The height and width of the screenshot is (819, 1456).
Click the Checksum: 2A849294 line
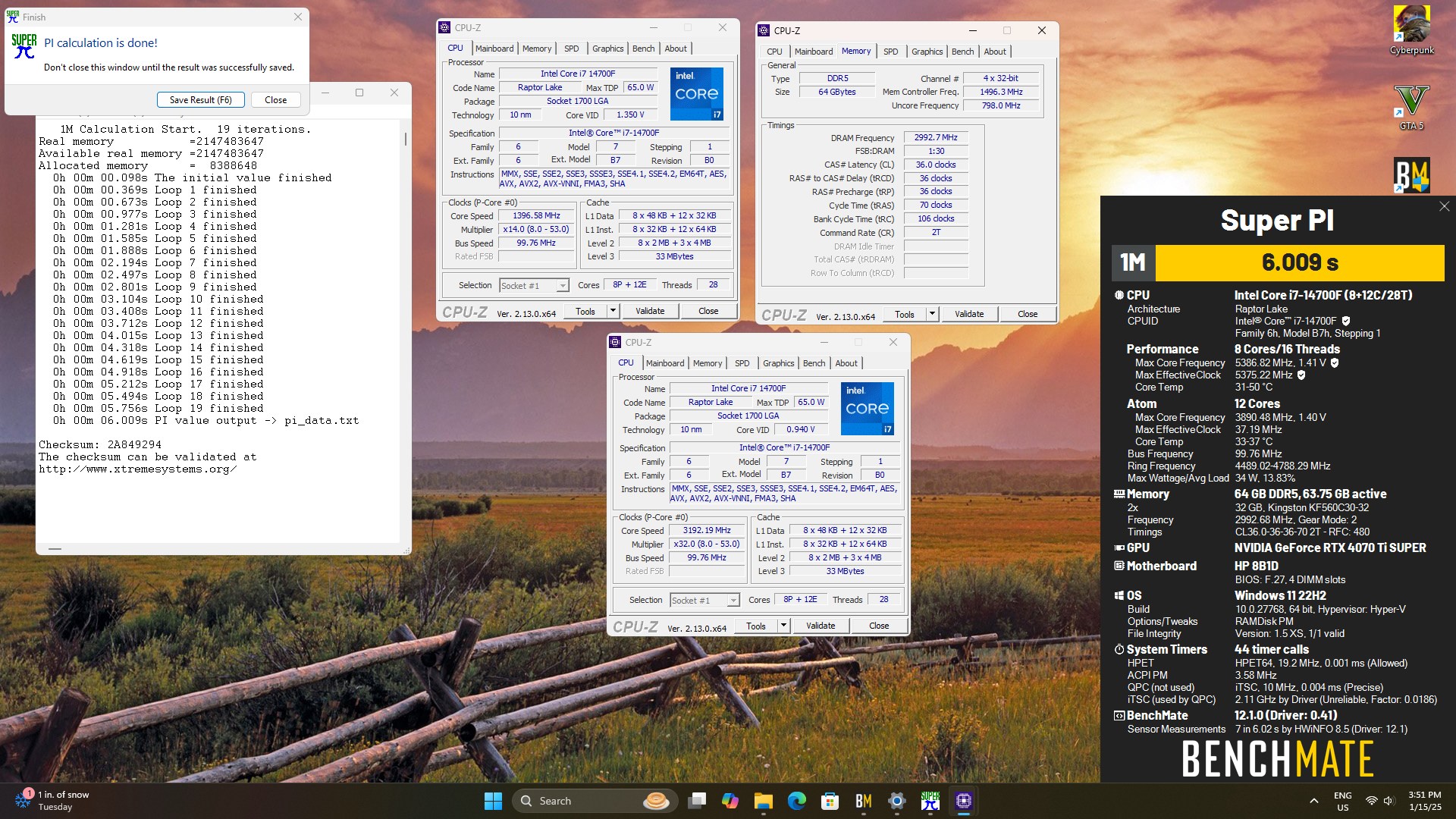click(100, 444)
